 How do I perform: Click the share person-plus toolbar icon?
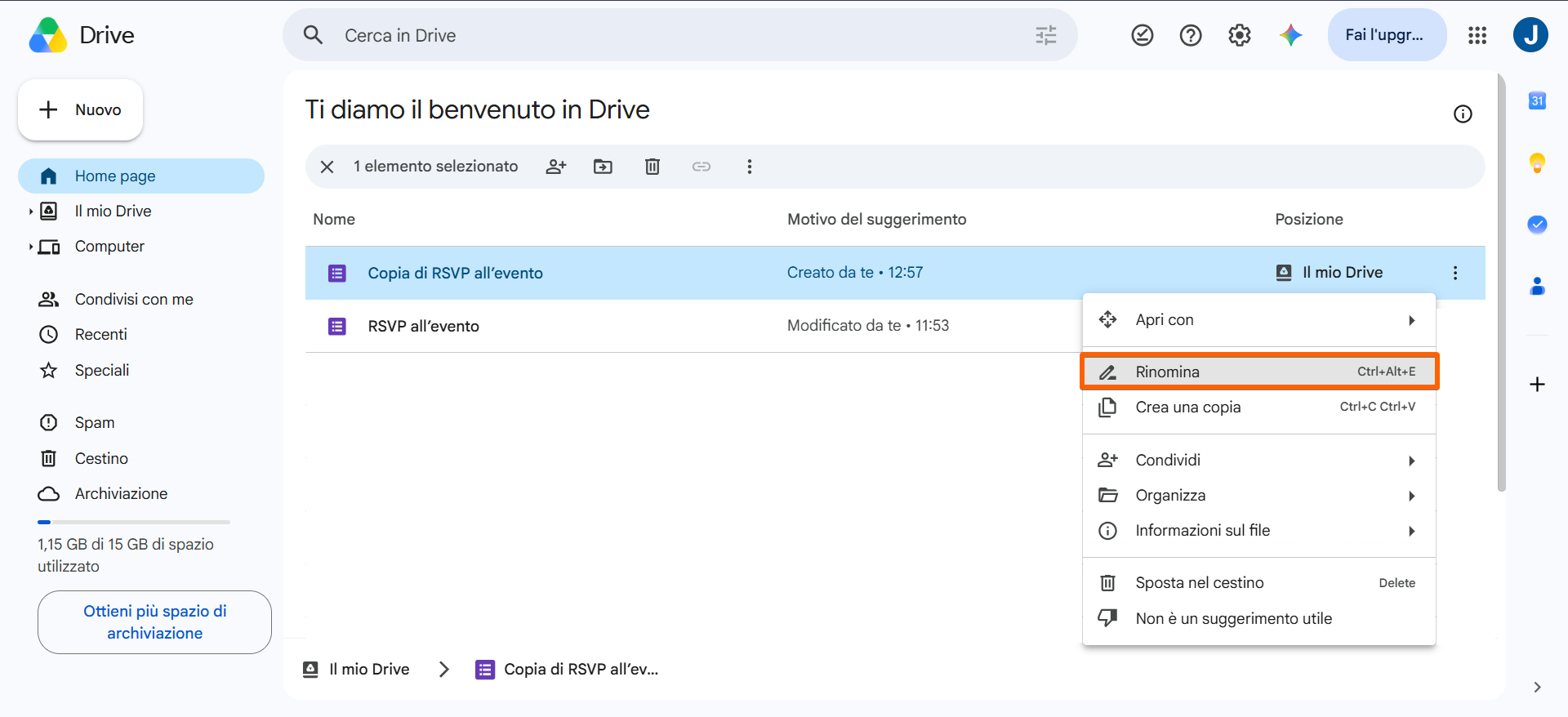coord(556,167)
